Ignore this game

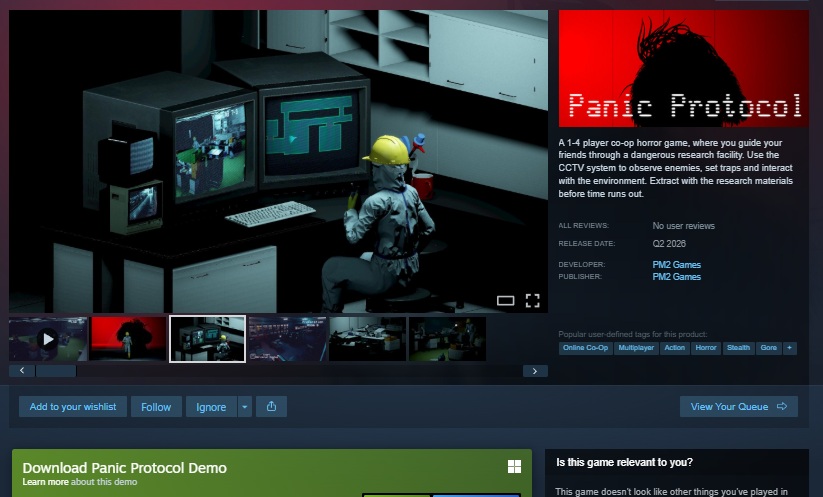click(x=211, y=407)
